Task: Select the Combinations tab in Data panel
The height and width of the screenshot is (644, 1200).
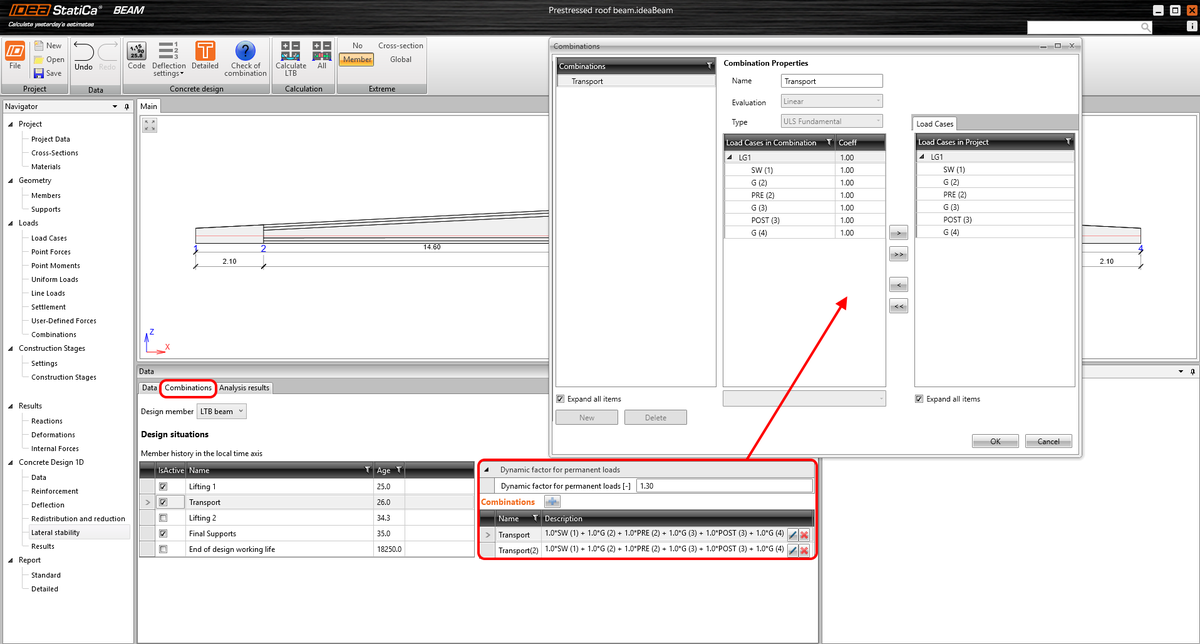Action: pos(188,387)
